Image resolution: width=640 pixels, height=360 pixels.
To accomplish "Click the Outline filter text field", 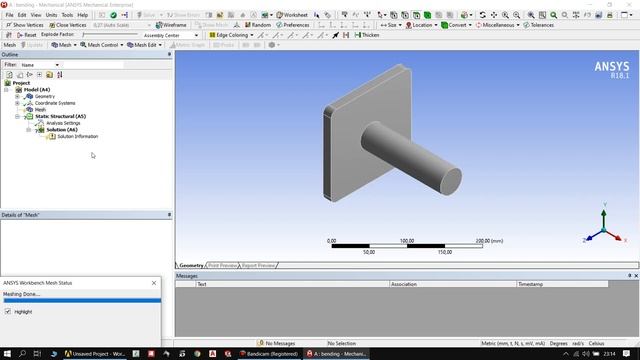I will pos(93,65).
